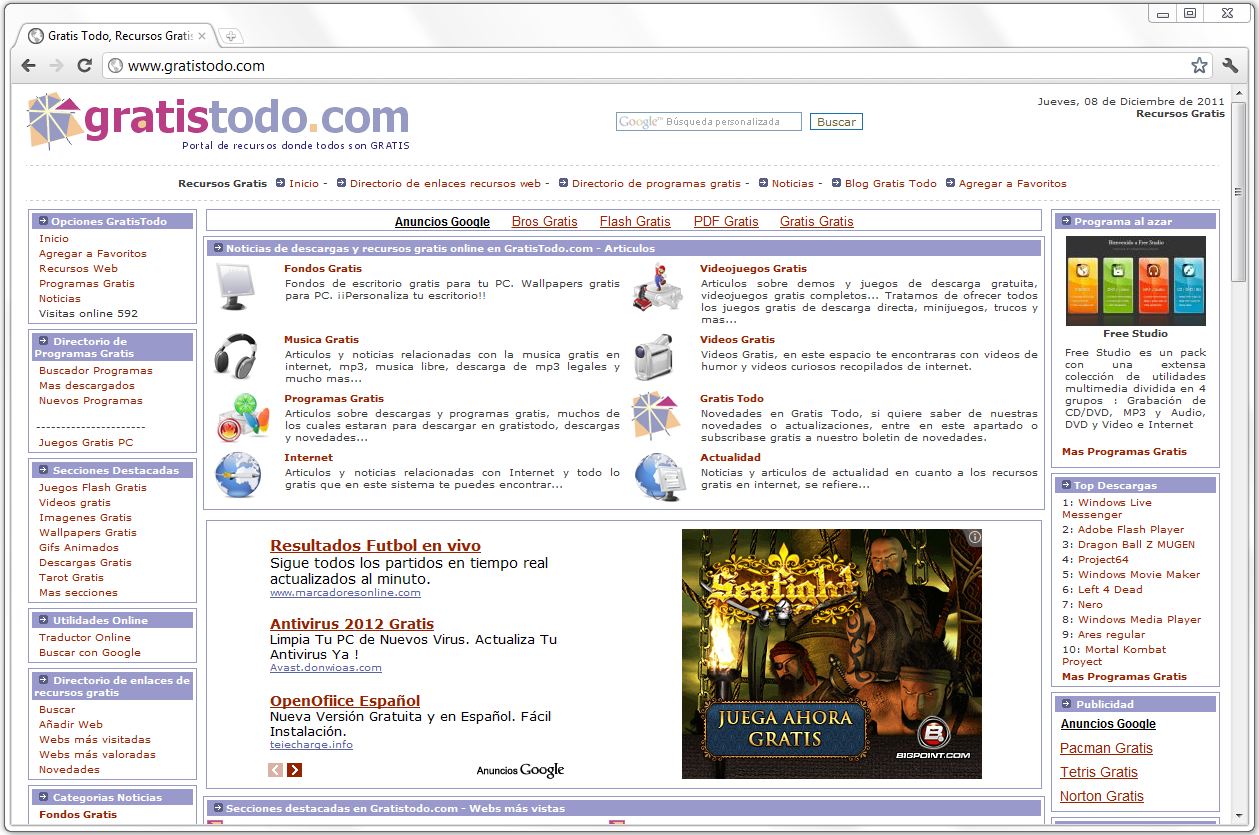This screenshot has width=1259, height=835.
Task: Click the vertical scrollbar up arrow
Action: click(x=1239, y=93)
